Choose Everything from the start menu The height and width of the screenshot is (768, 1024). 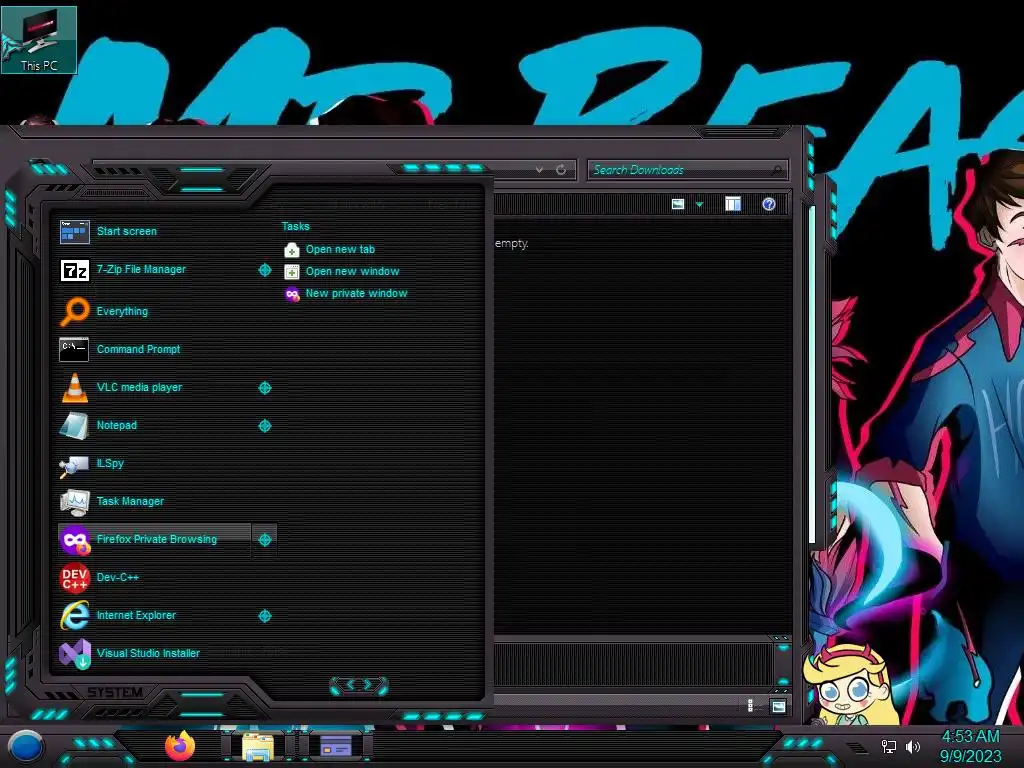122,312
